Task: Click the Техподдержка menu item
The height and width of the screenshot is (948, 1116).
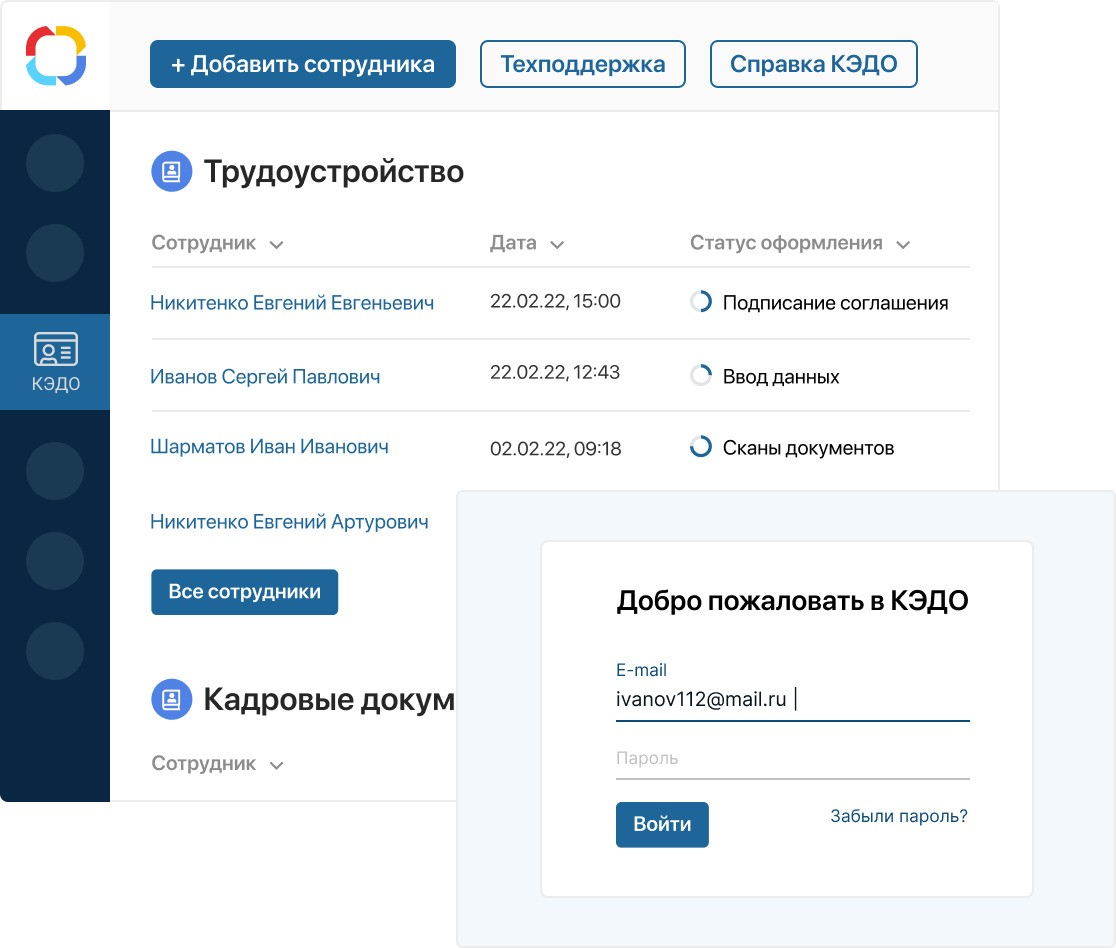Action: coord(583,63)
